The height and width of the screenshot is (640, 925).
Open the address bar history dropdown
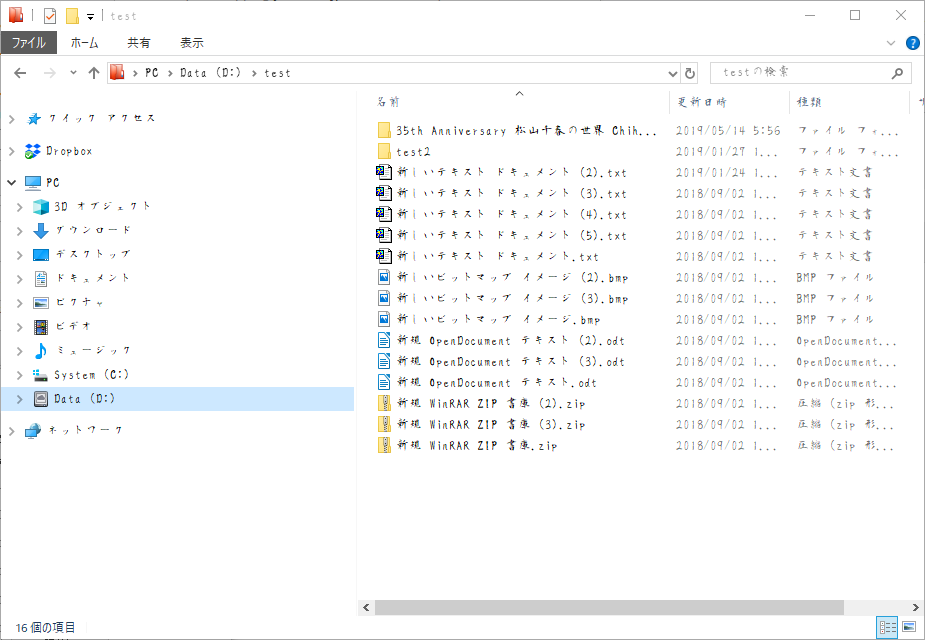(672, 73)
